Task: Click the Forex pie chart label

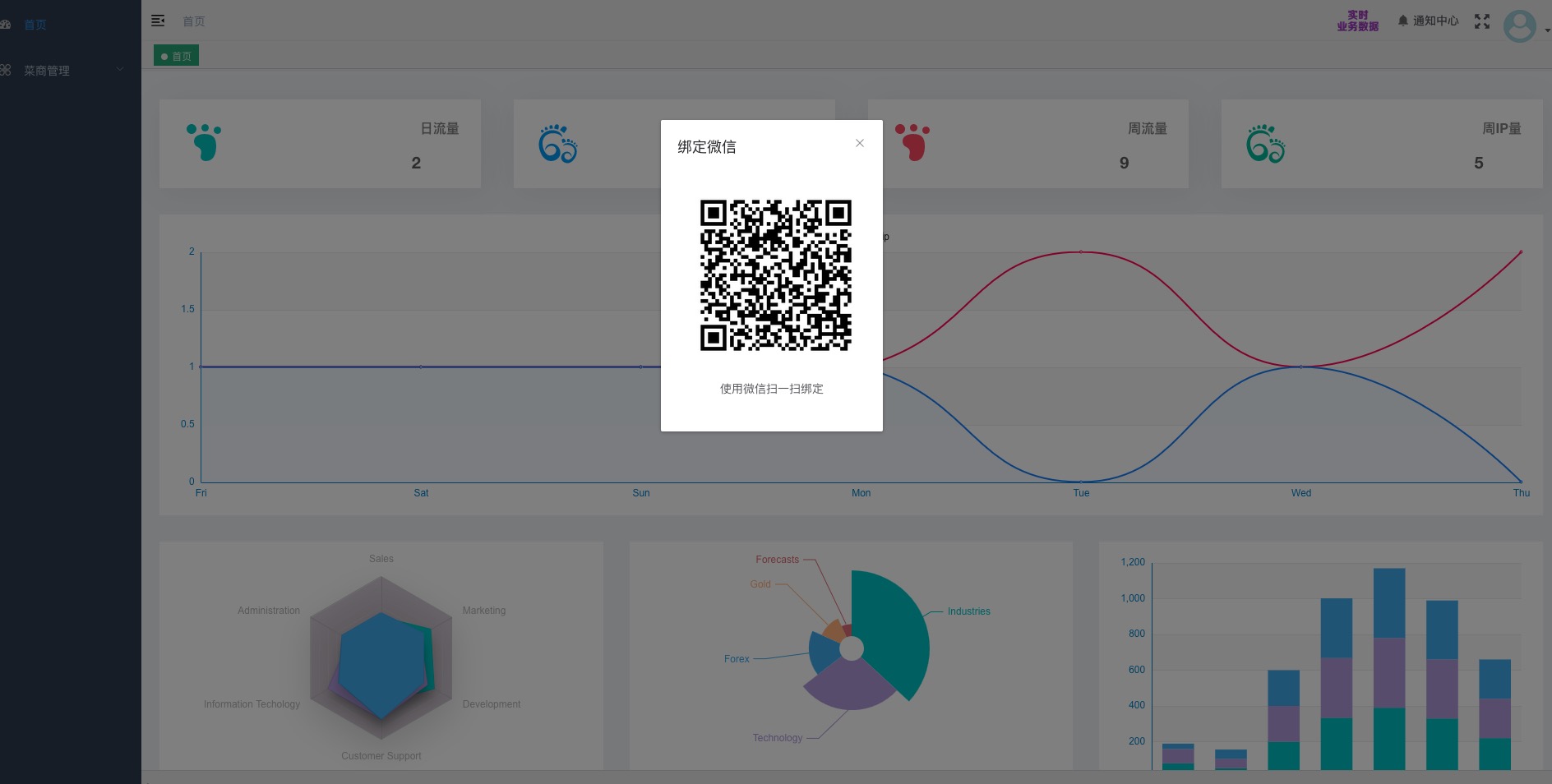Action: pyautogui.click(x=737, y=659)
